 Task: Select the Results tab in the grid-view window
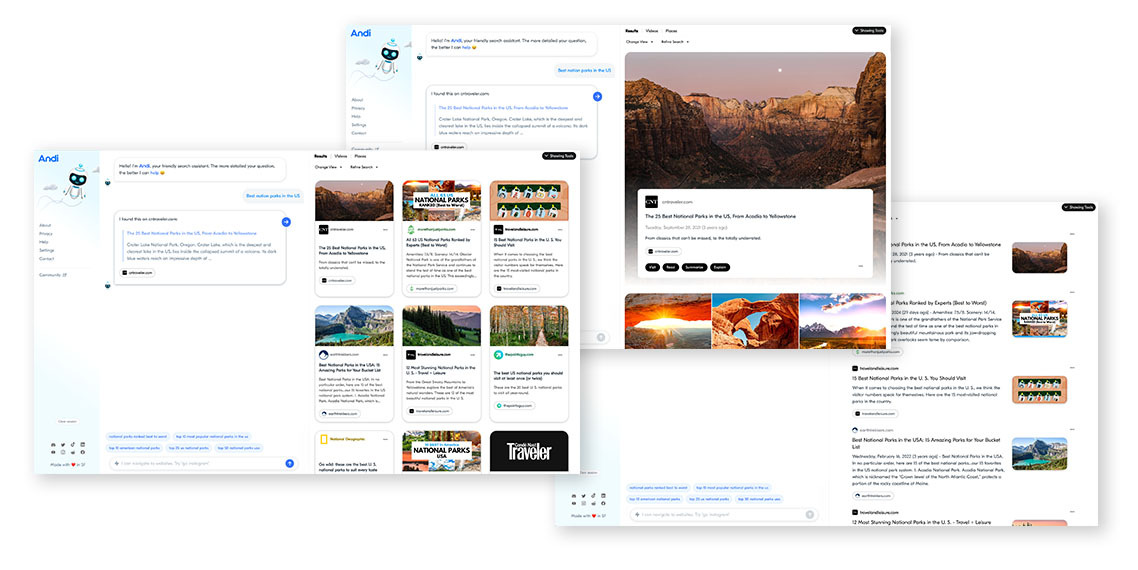pyautogui.click(x=321, y=156)
